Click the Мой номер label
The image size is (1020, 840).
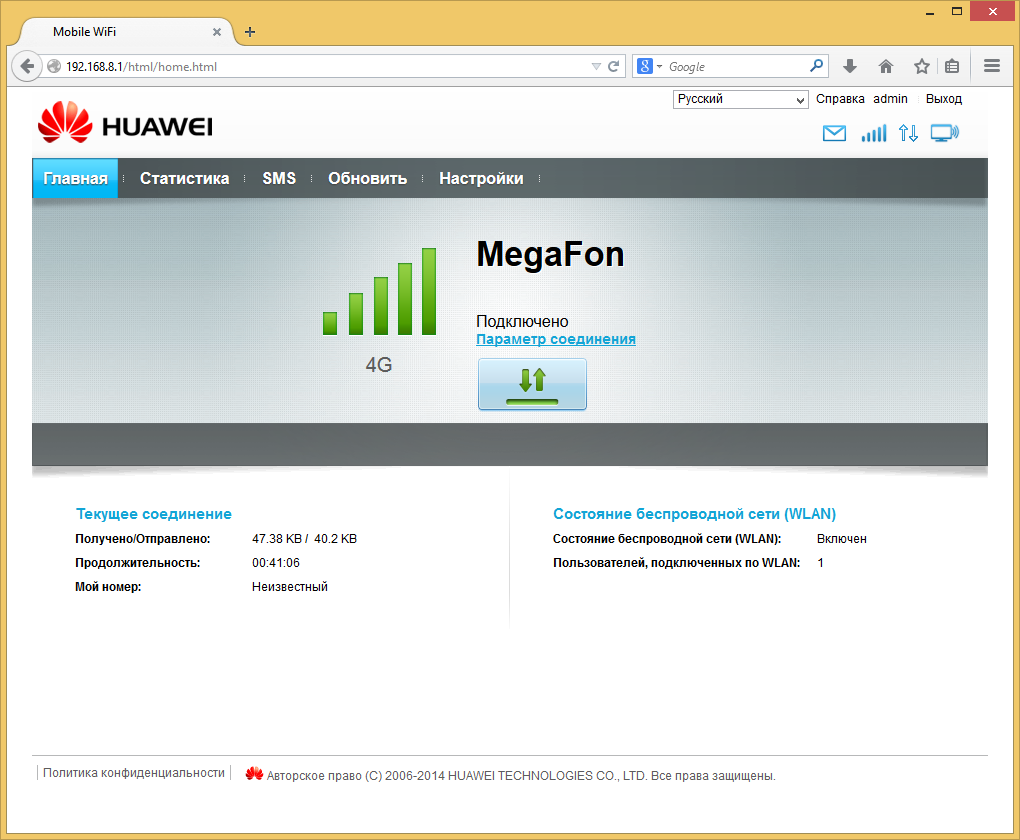[x=108, y=587]
